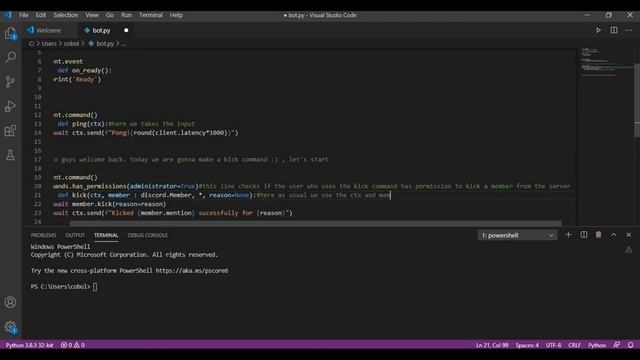Add a new terminal with plus icon
This screenshot has height=360, width=640.
(568, 235)
